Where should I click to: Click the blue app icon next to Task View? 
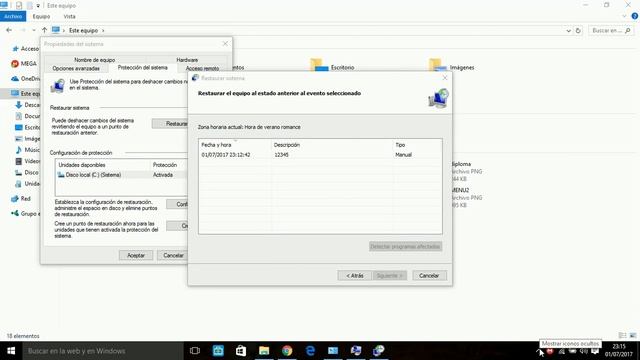(218, 351)
